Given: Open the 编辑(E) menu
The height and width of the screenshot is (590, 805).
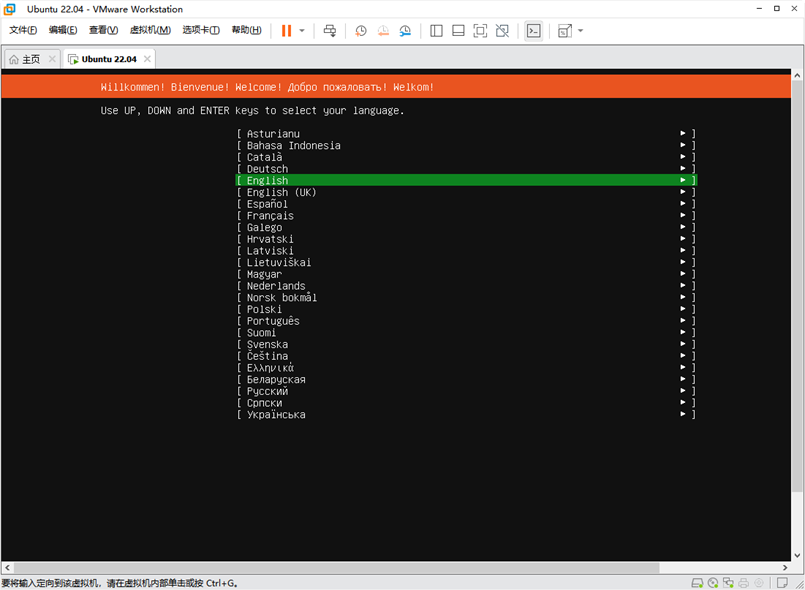Looking at the screenshot, I should pos(63,30).
